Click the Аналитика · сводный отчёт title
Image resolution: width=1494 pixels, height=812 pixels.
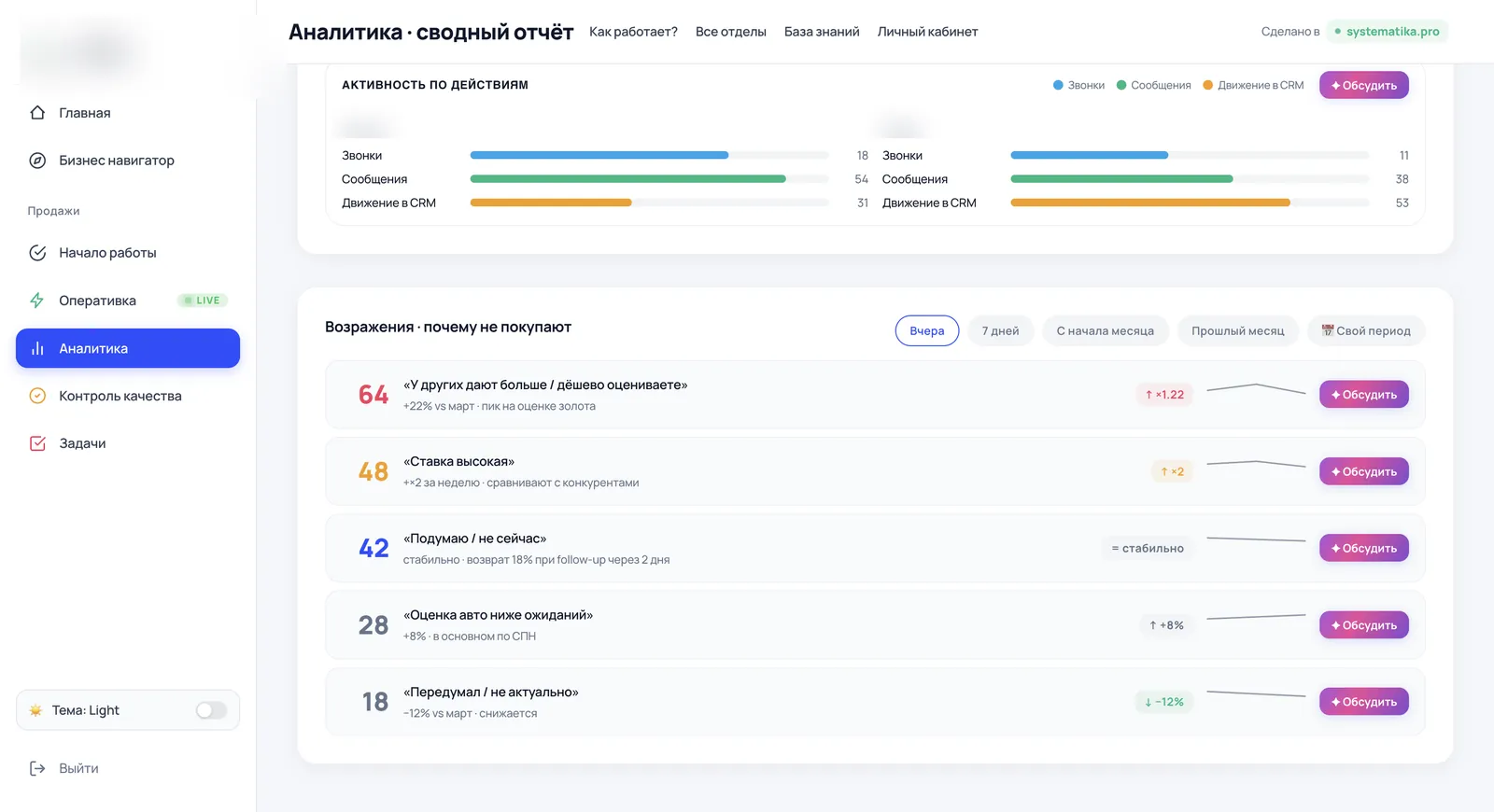coord(430,32)
